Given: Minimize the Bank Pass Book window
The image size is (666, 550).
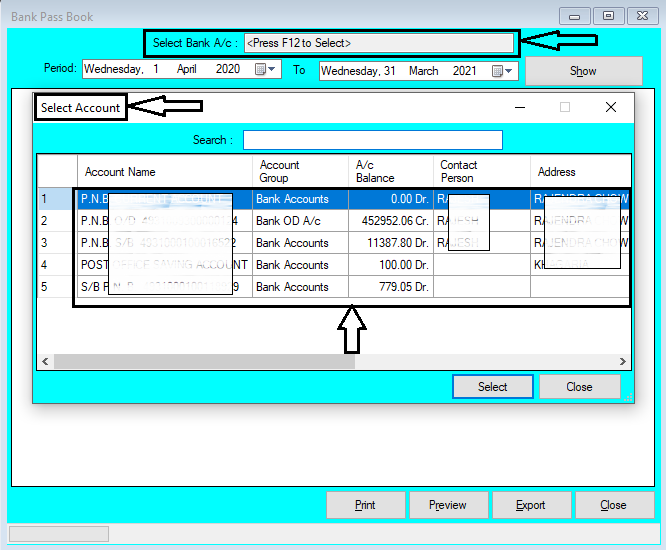Looking at the screenshot, I should [575, 17].
